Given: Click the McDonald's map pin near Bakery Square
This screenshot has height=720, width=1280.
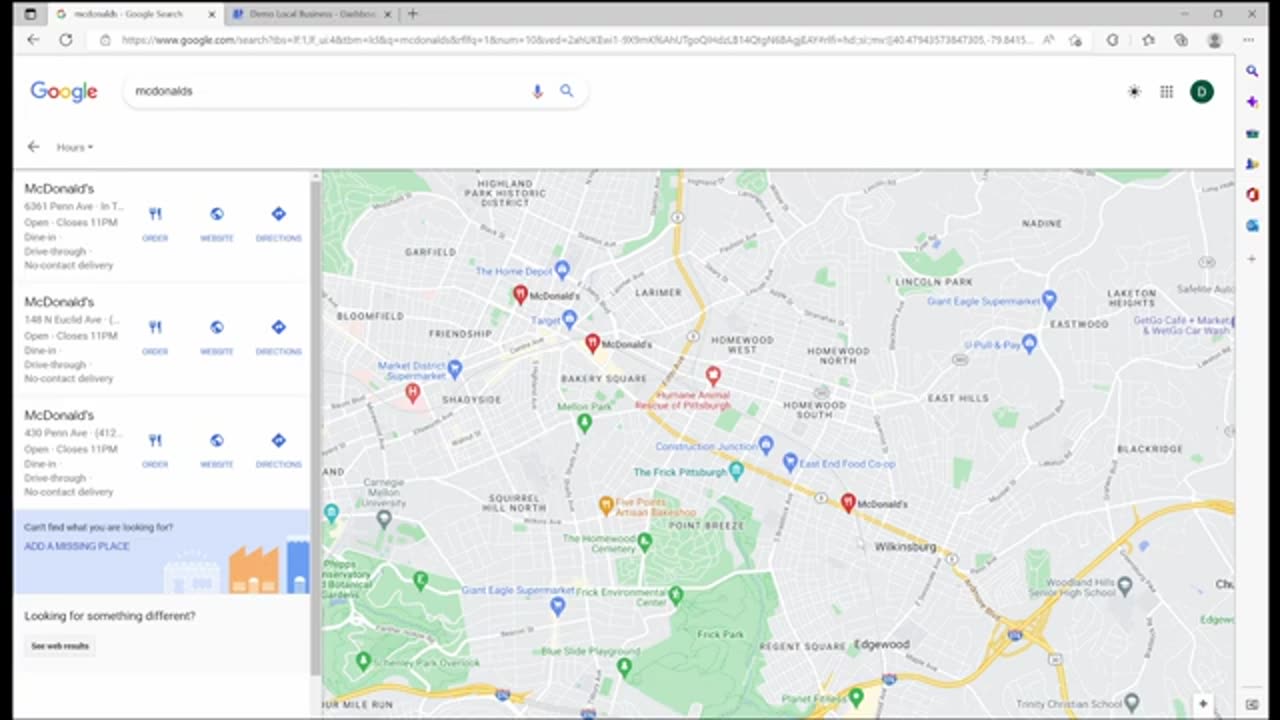Looking at the screenshot, I should point(592,344).
